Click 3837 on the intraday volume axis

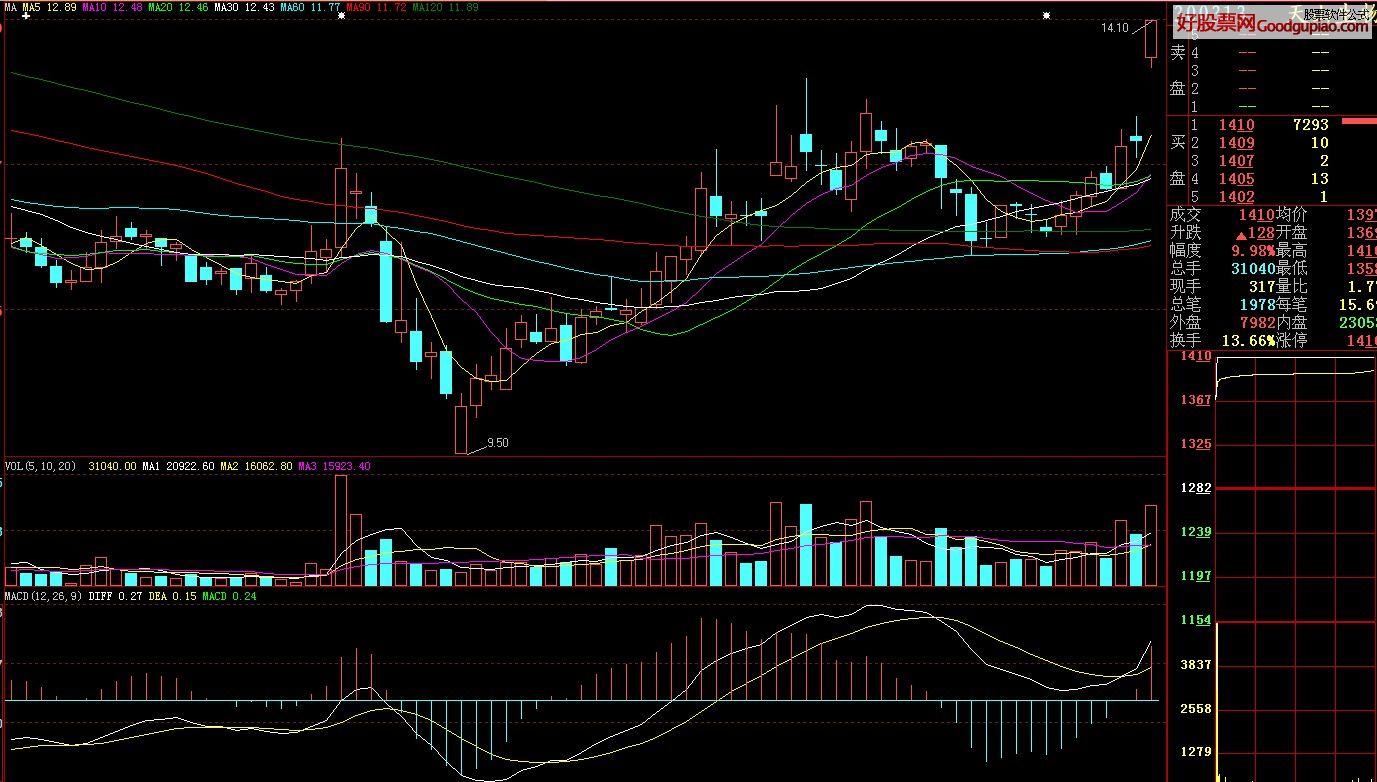click(1196, 664)
